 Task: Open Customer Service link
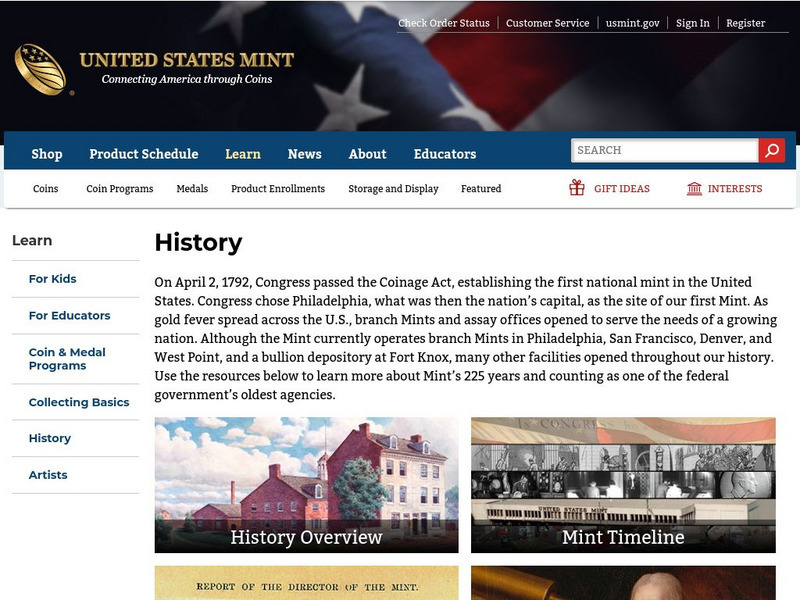pyautogui.click(x=547, y=23)
